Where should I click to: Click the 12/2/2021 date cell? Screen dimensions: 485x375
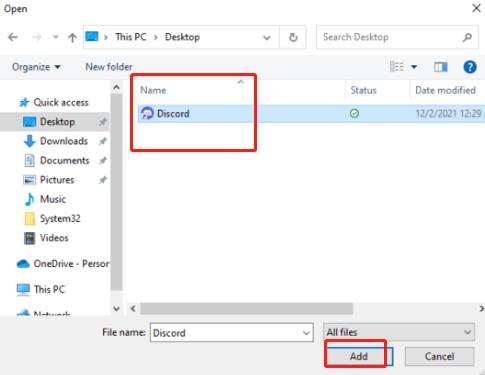coord(449,114)
